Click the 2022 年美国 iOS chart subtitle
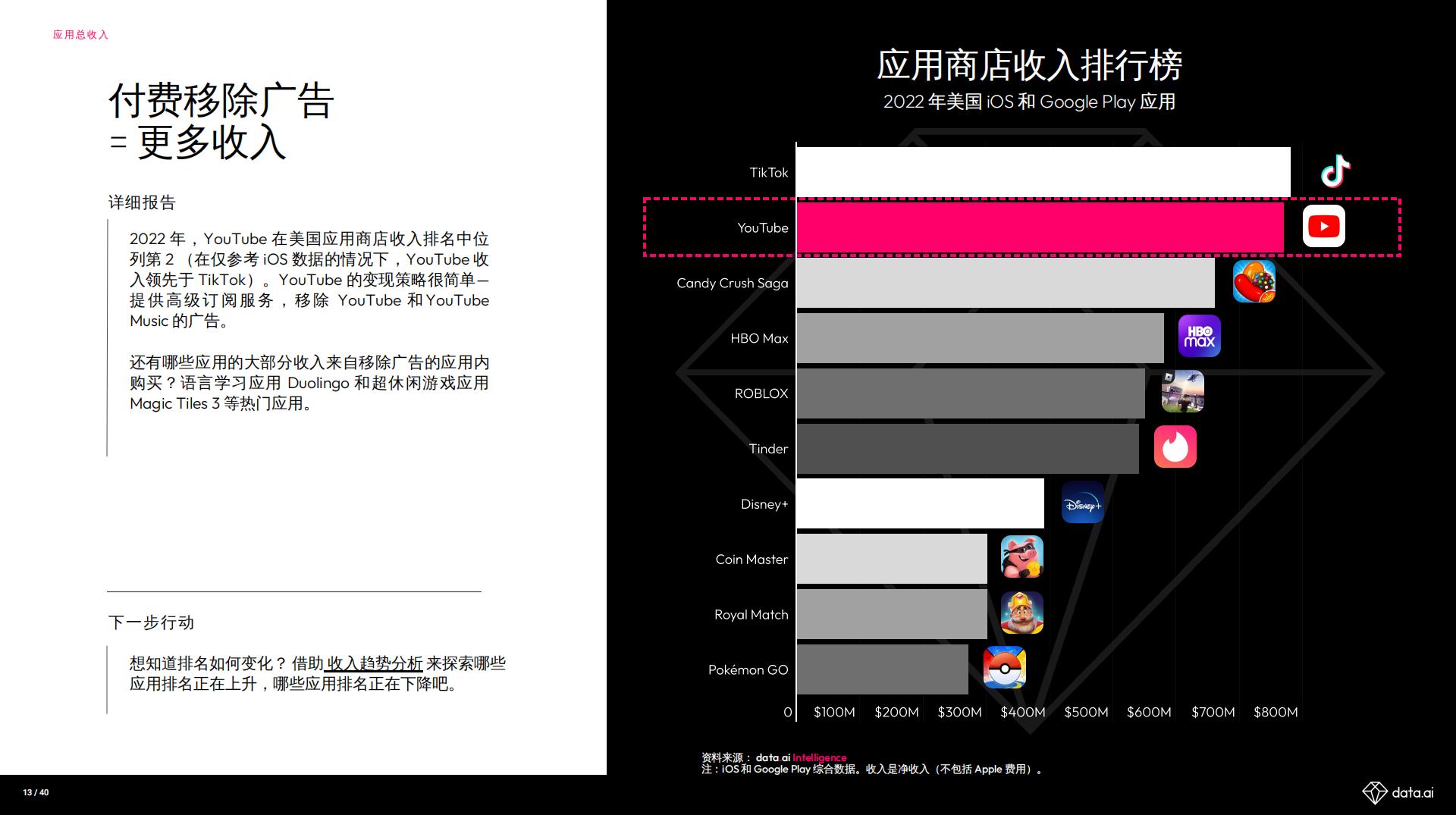This screenshot has height=815, width=1456. pyautogui.click(x=1030, y=102)
